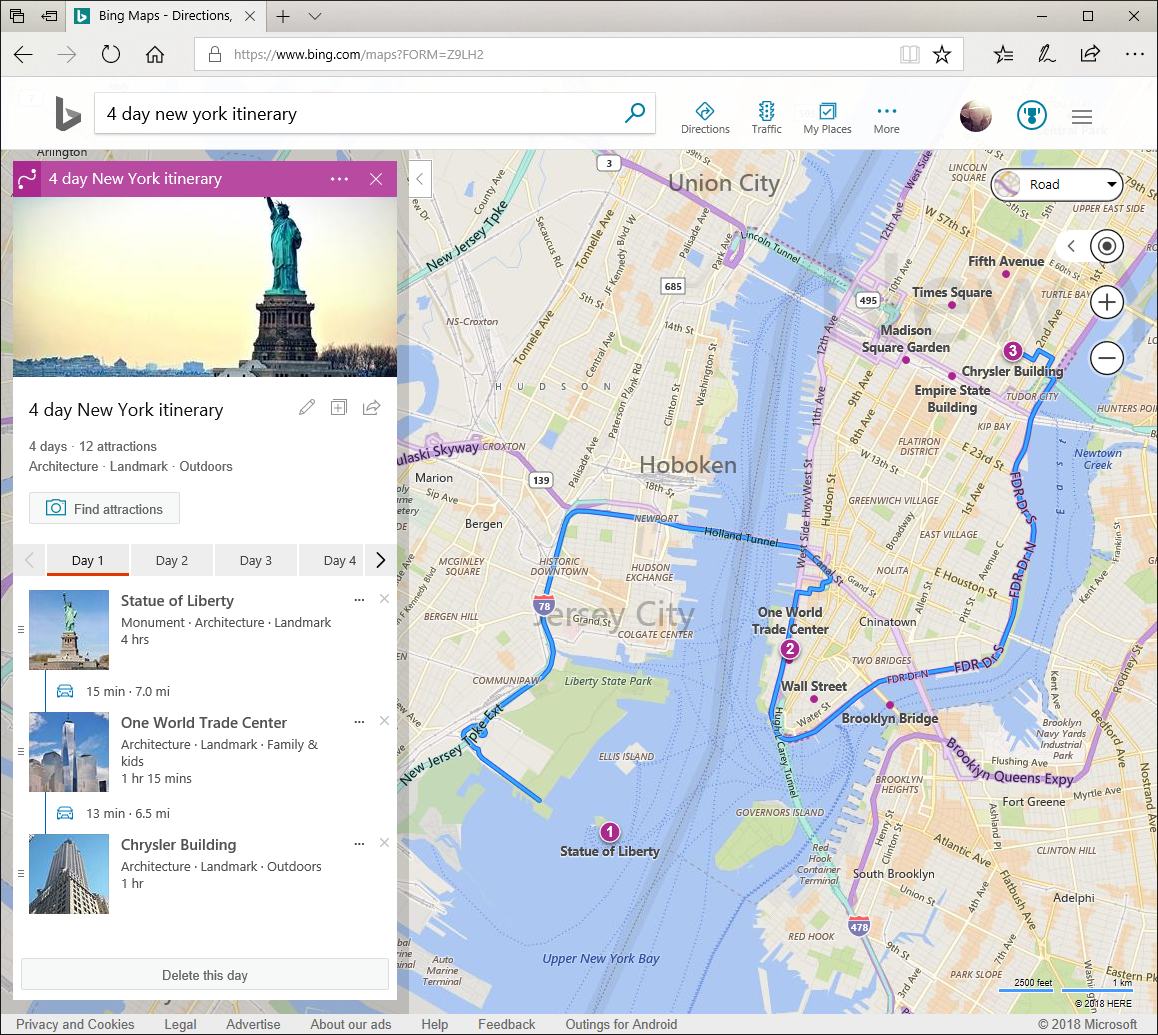Screen dimensions: 1158x1035
Task: Remove Chrysler Building stop
Action: pos(384,843)
